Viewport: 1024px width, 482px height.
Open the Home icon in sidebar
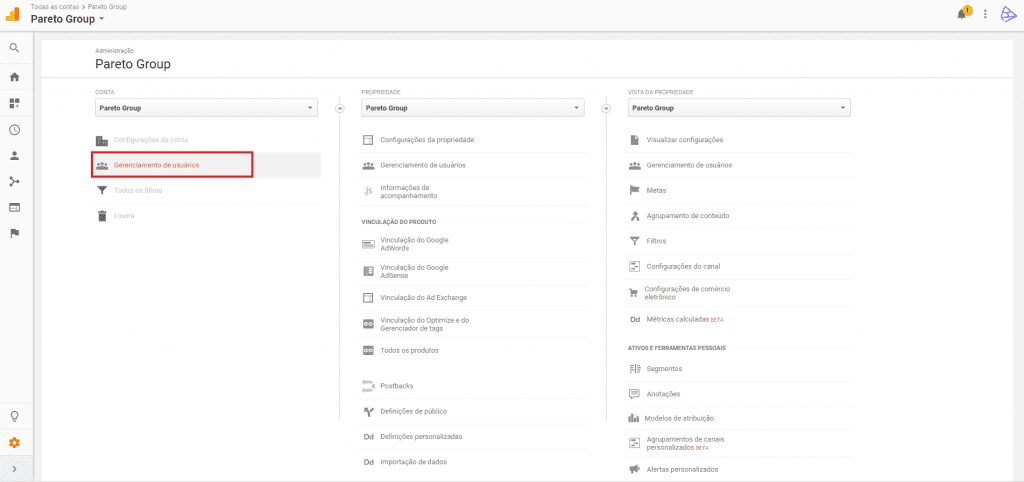tap(14, 77)
